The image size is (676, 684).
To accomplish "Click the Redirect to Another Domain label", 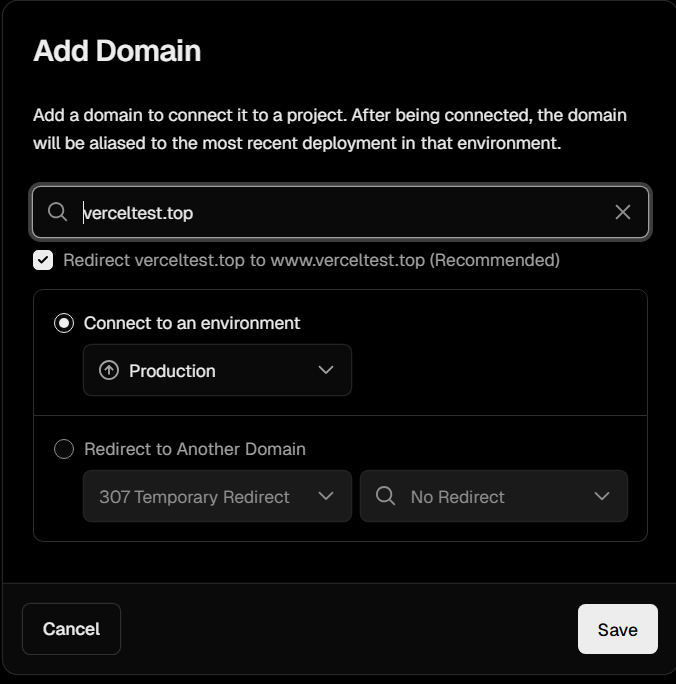I will (x=195, y=449).
